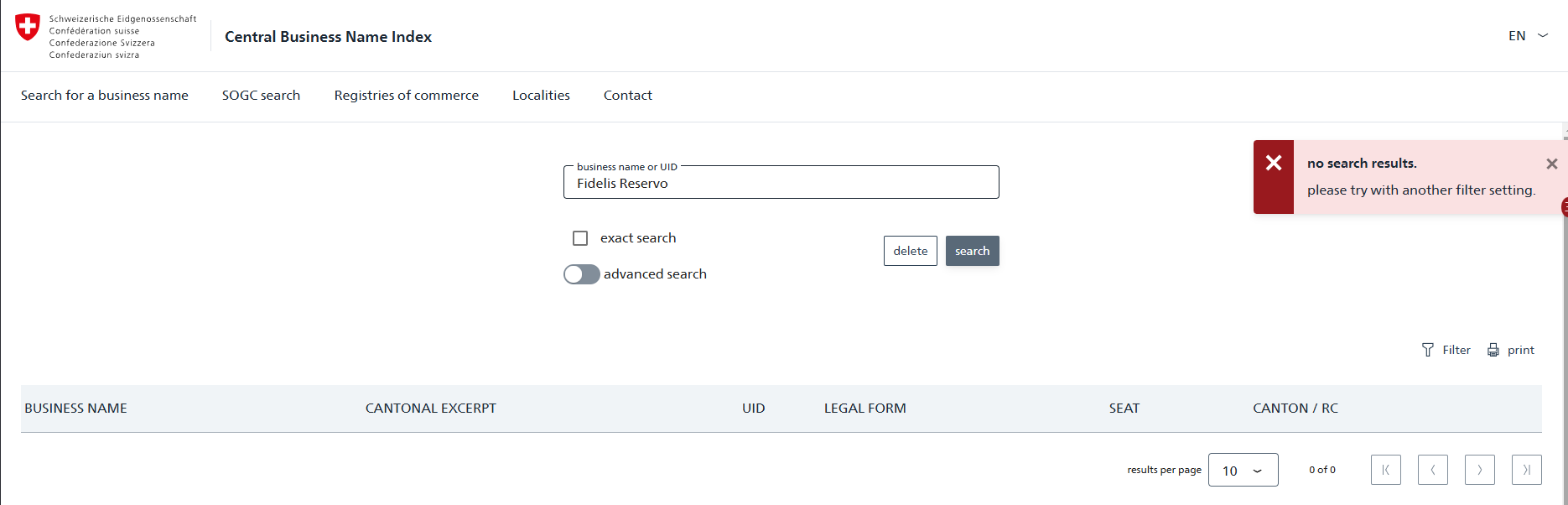Toggle the advanced search switch
1568x505 pixels.
pyautogui.click(x=581, y=274)
